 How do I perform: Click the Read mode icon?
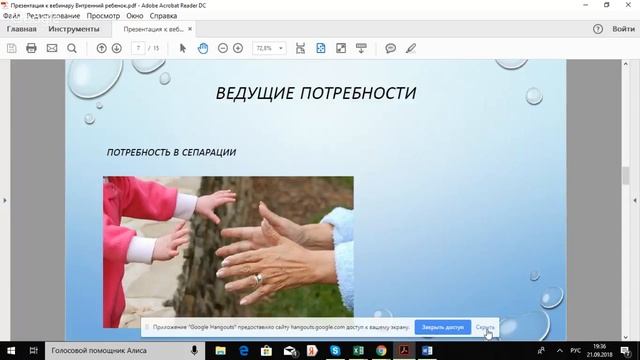pos(361,48)
